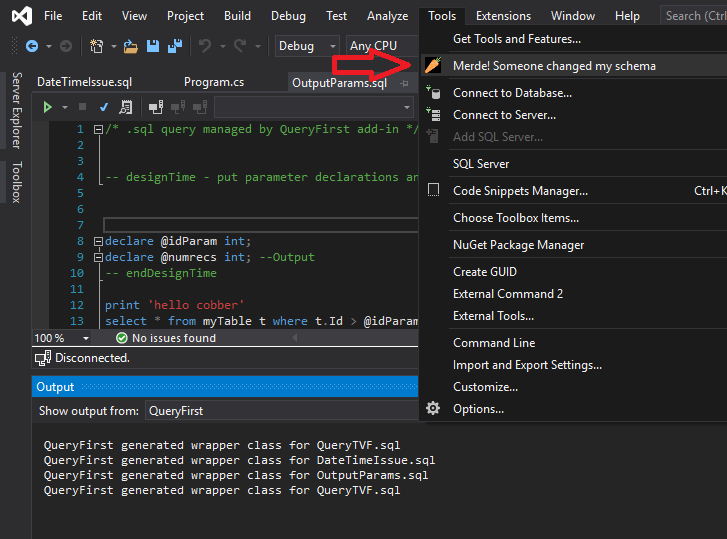Open the Build menu

click(237, 16)
